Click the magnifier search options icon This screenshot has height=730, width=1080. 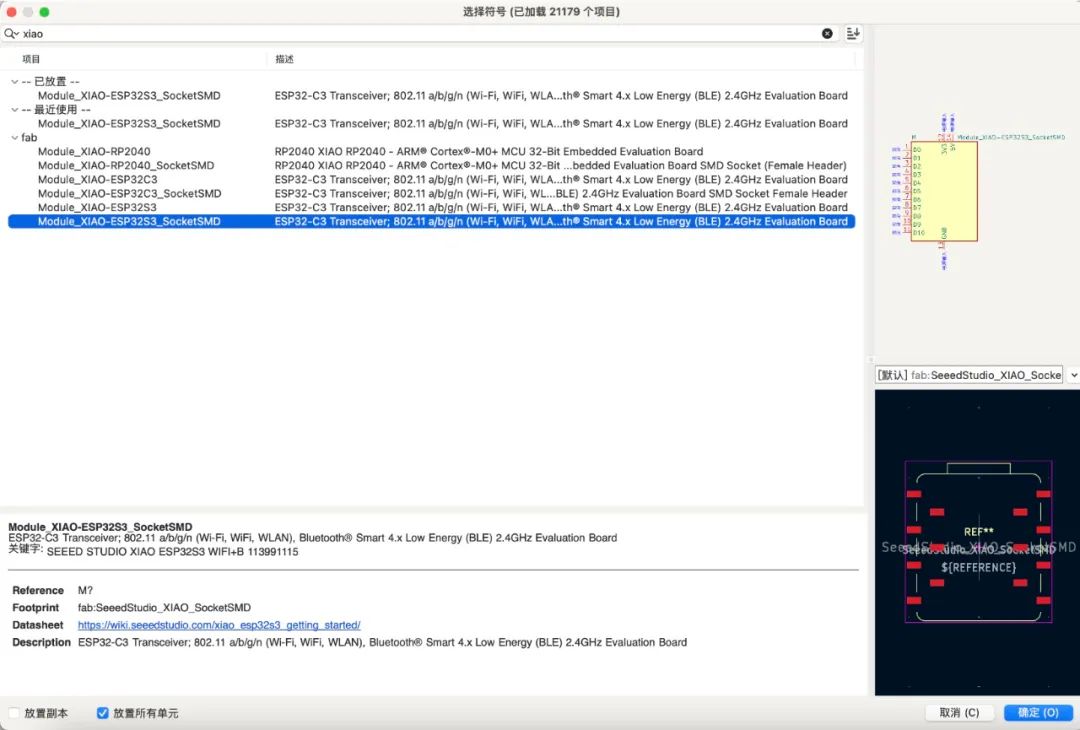[x=11, y=33]
